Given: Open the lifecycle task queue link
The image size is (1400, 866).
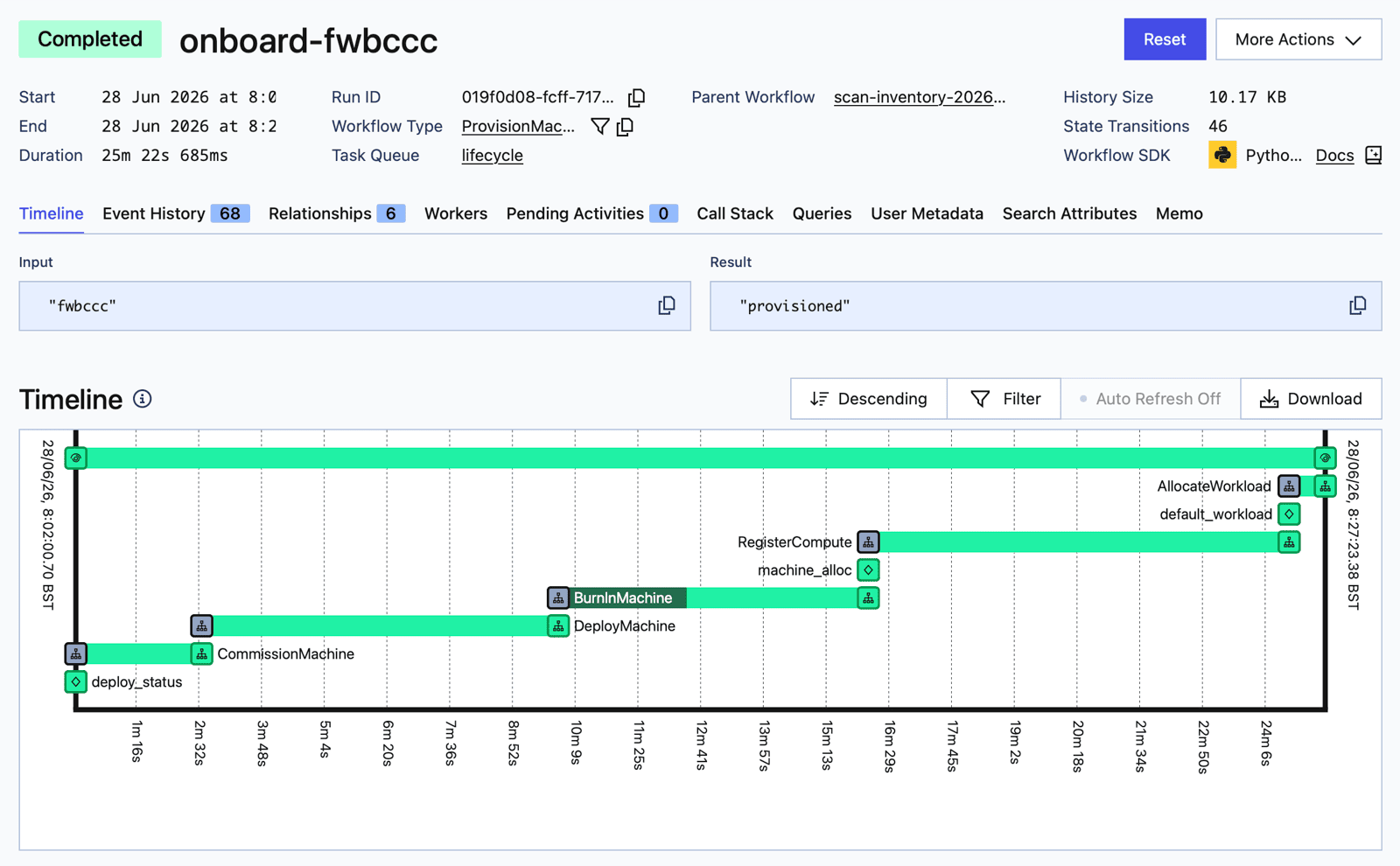Looking at the screenshot, I should [493, 155].
